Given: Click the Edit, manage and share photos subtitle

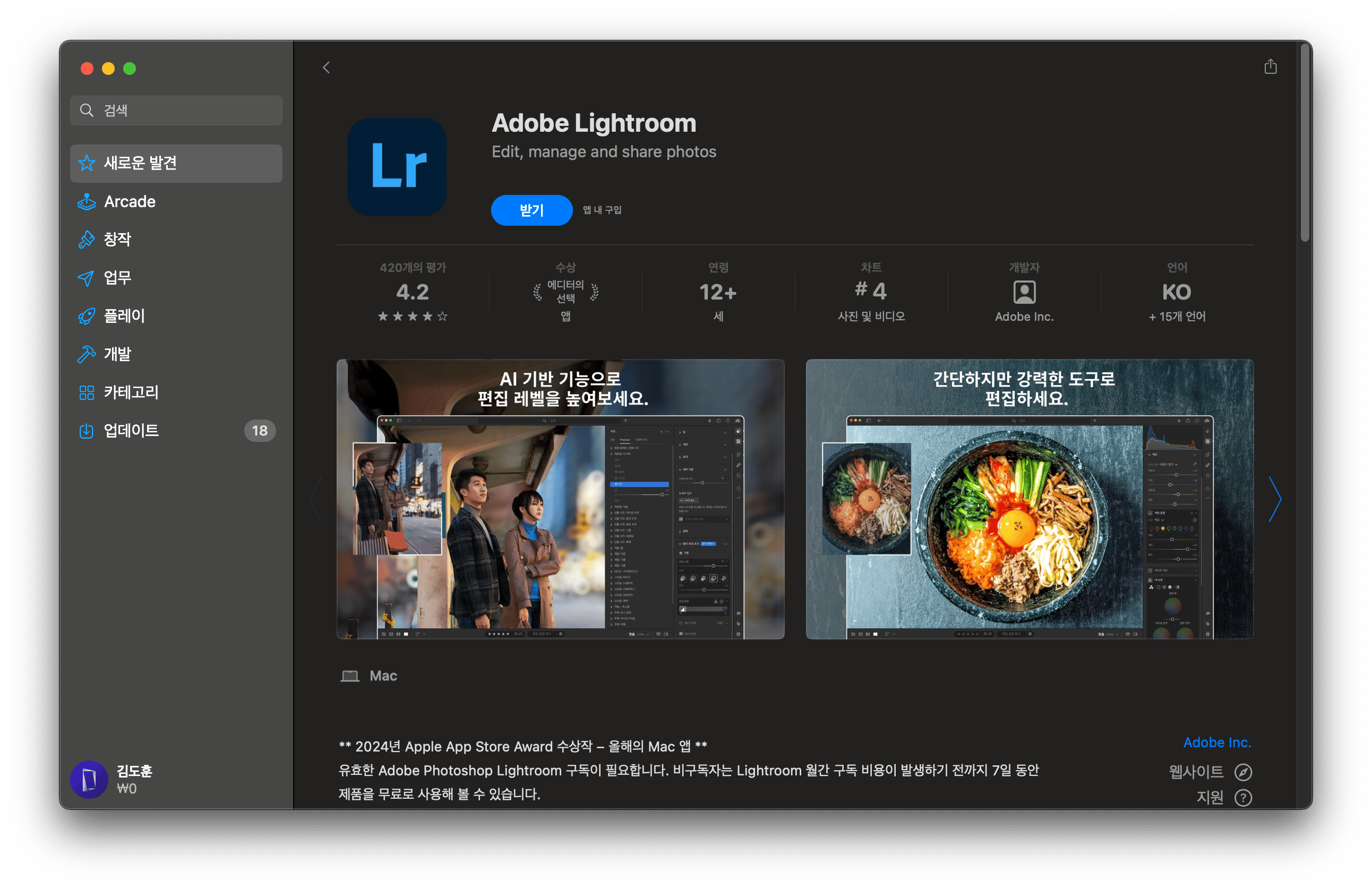Looking at the screenshot, I should coord(604,152).
